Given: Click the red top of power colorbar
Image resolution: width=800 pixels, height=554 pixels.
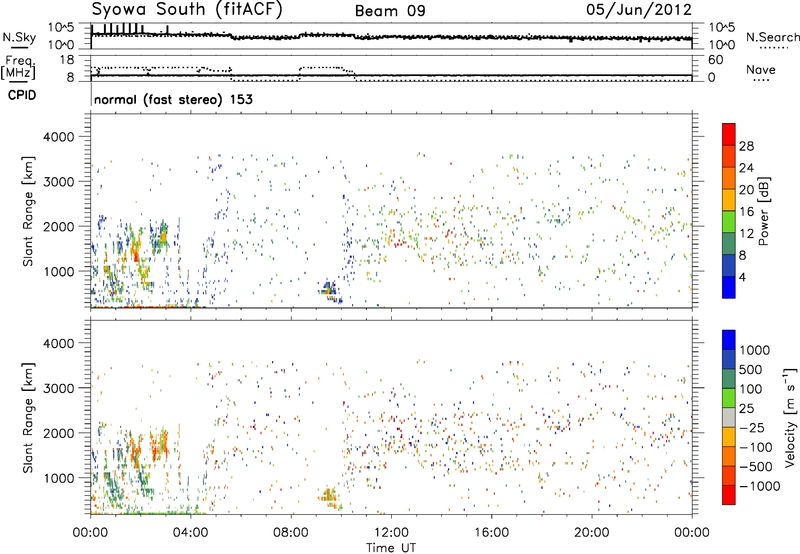Looking at the screenshot, I should click(x=729, y=135).
